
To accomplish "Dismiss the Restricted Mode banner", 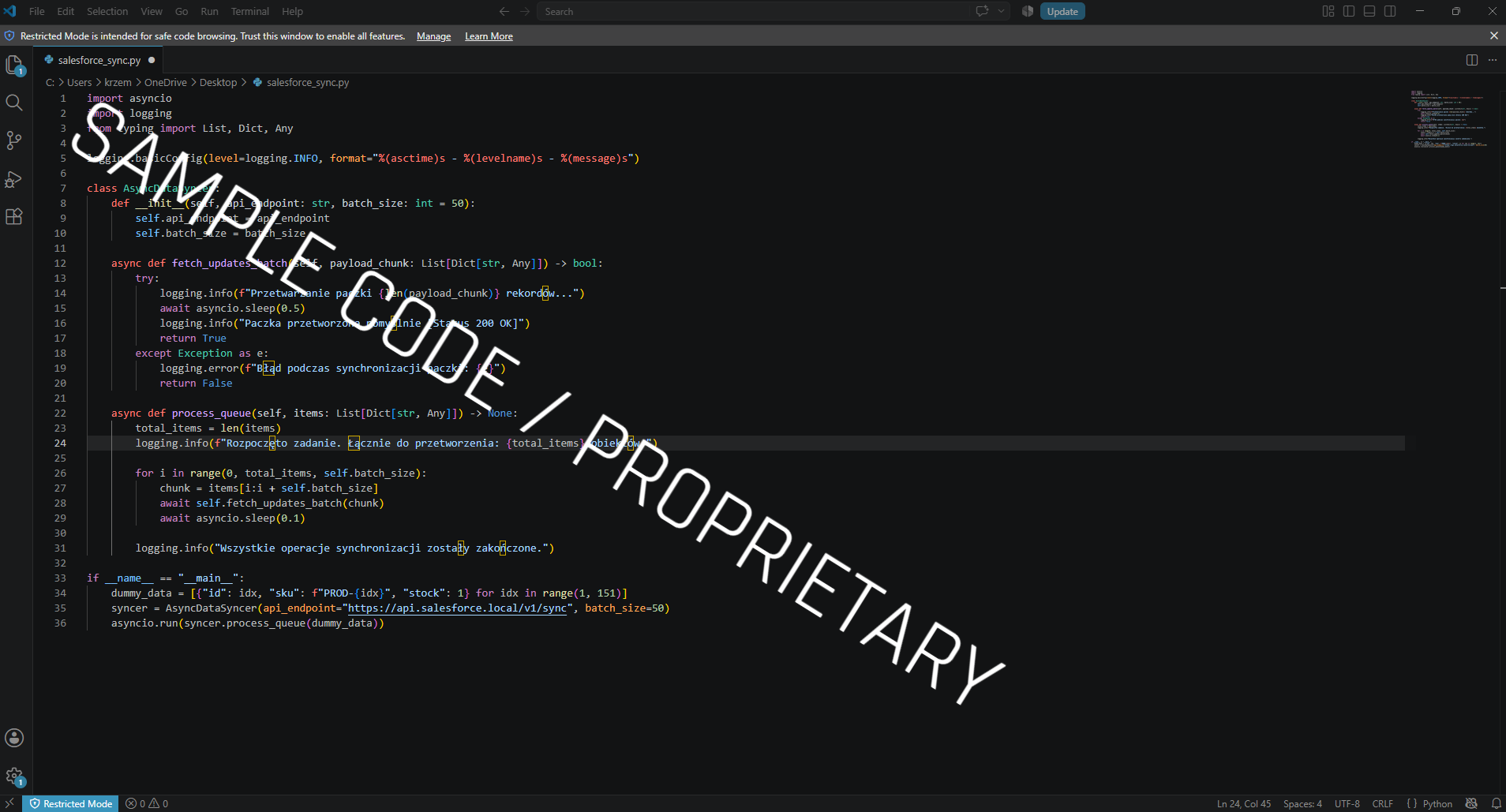I will pos(1493,36).
